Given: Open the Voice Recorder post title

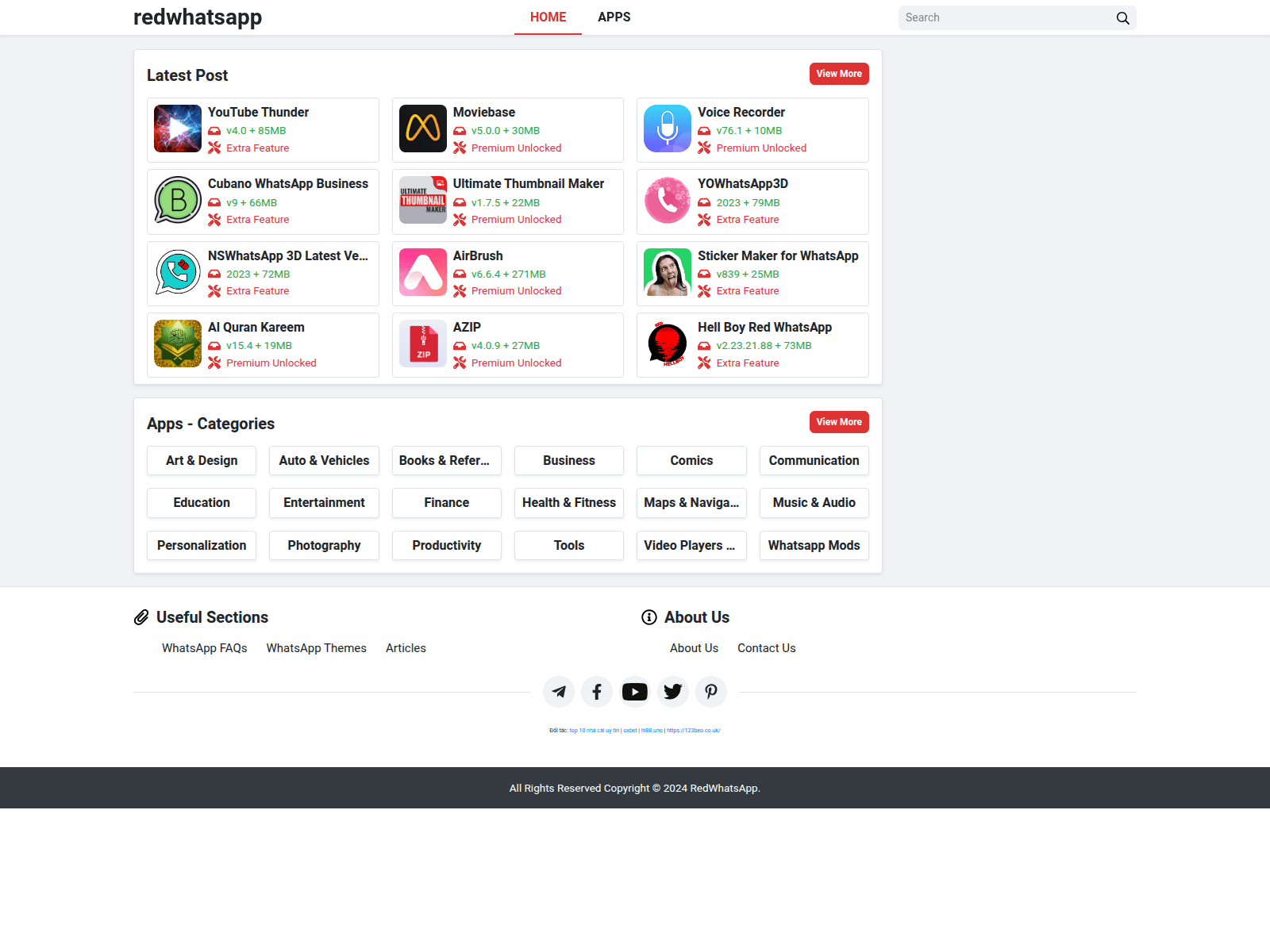Looking at the screenshot, I should (741, 113).
